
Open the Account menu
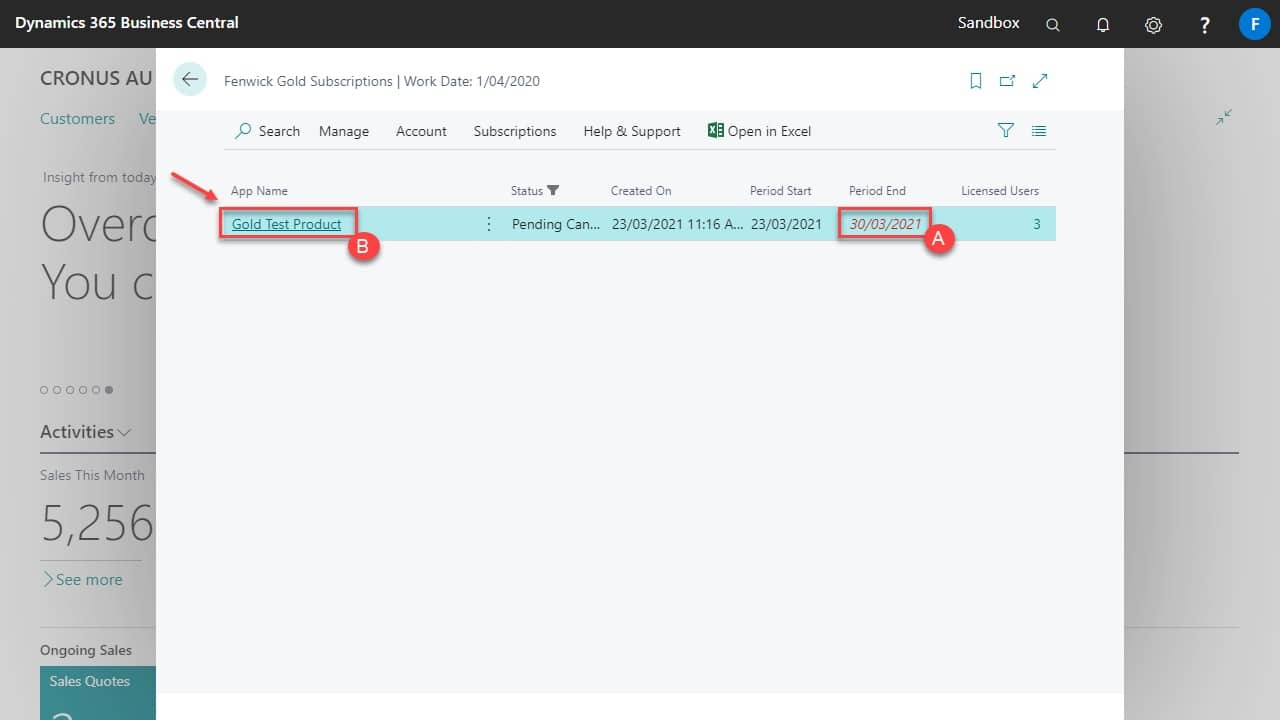pos(421,131)
